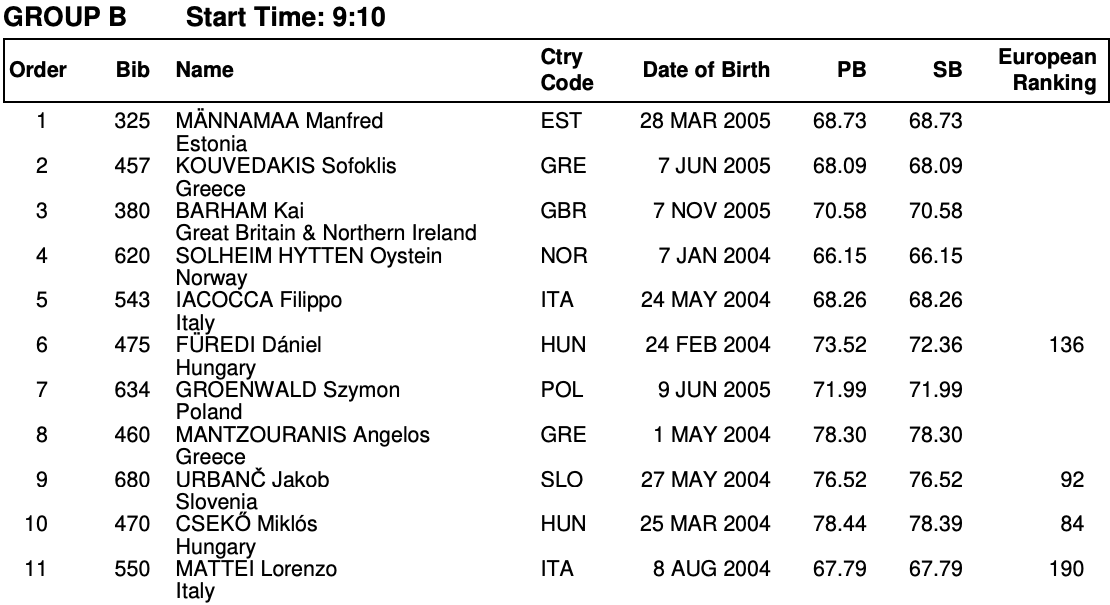Image resolution: width=1110 pixels, height=605 pixels.
Task: Click the Name column header
Action: [204, 70]
